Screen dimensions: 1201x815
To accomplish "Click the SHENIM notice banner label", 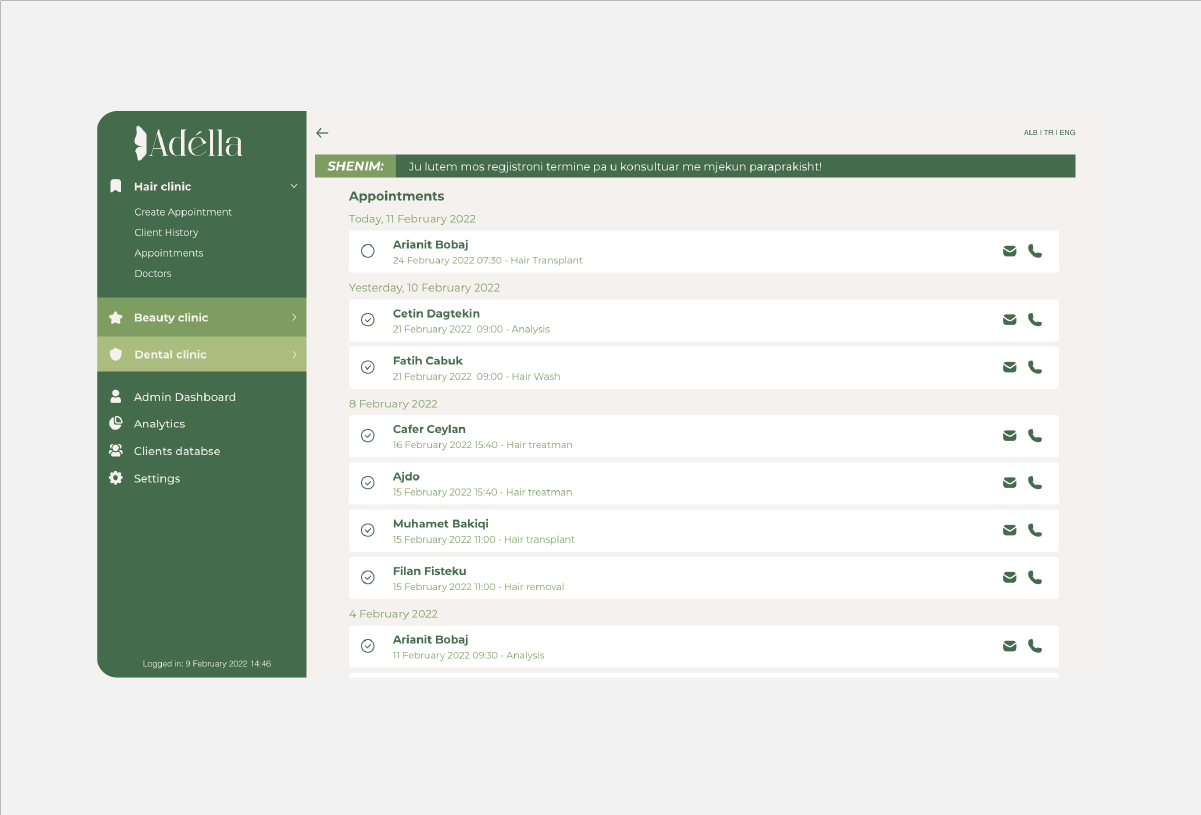I will coord(355,166).
